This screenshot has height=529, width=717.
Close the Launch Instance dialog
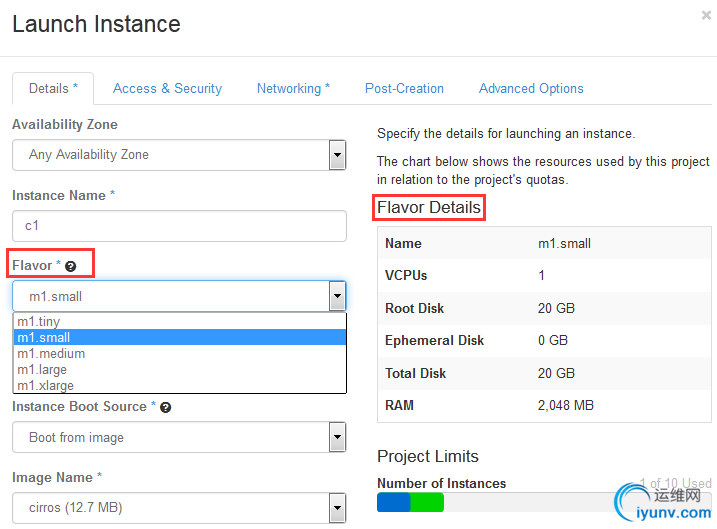tap(707, 14)
